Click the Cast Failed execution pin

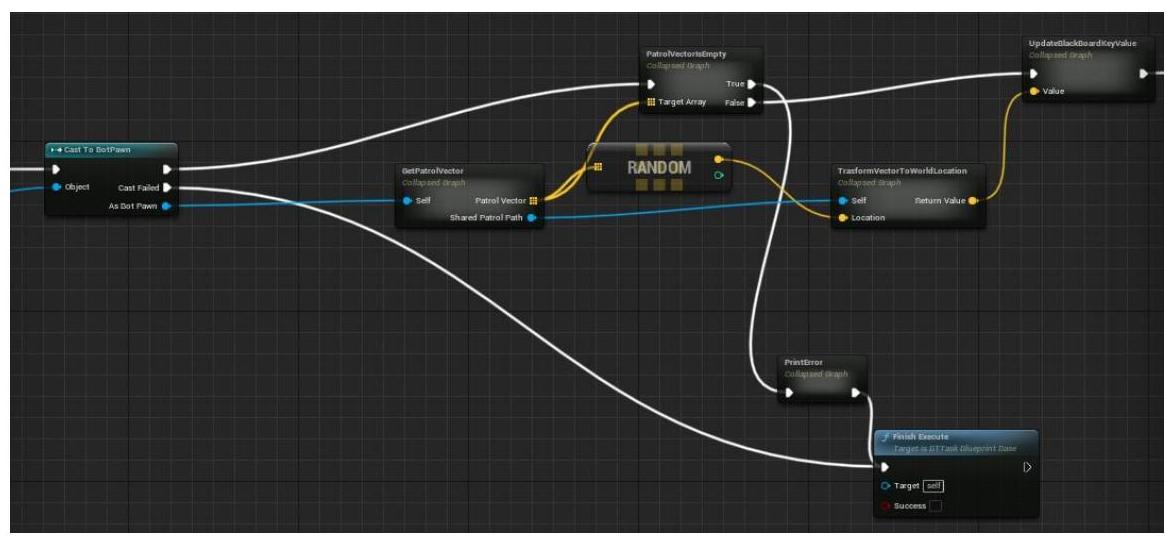click(167, 187)
